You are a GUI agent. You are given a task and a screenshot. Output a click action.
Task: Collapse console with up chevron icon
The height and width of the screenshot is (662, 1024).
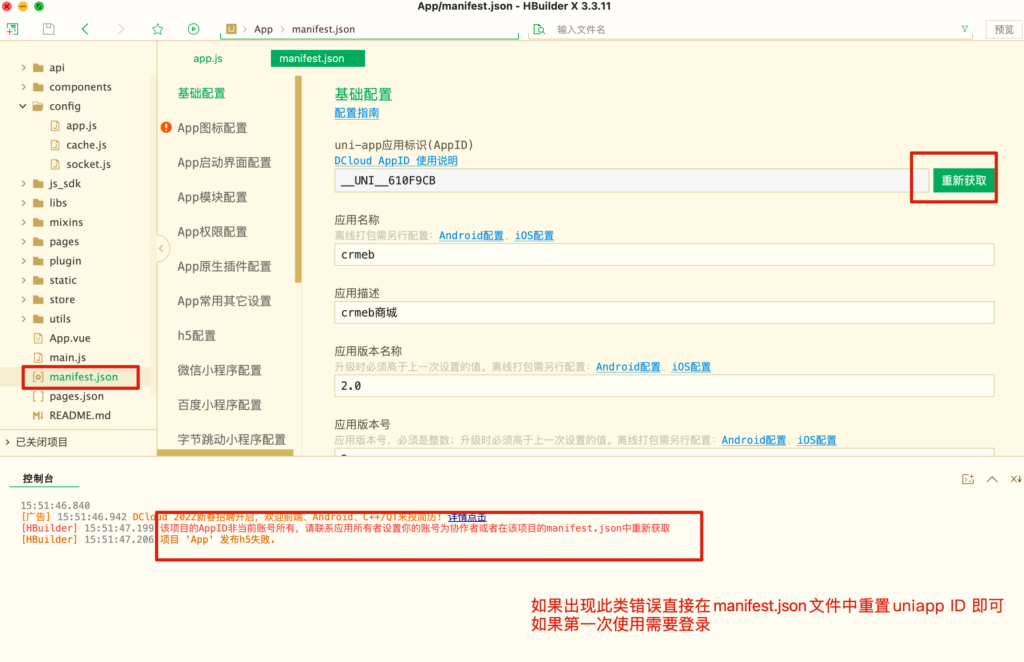(x=992, y=479)
